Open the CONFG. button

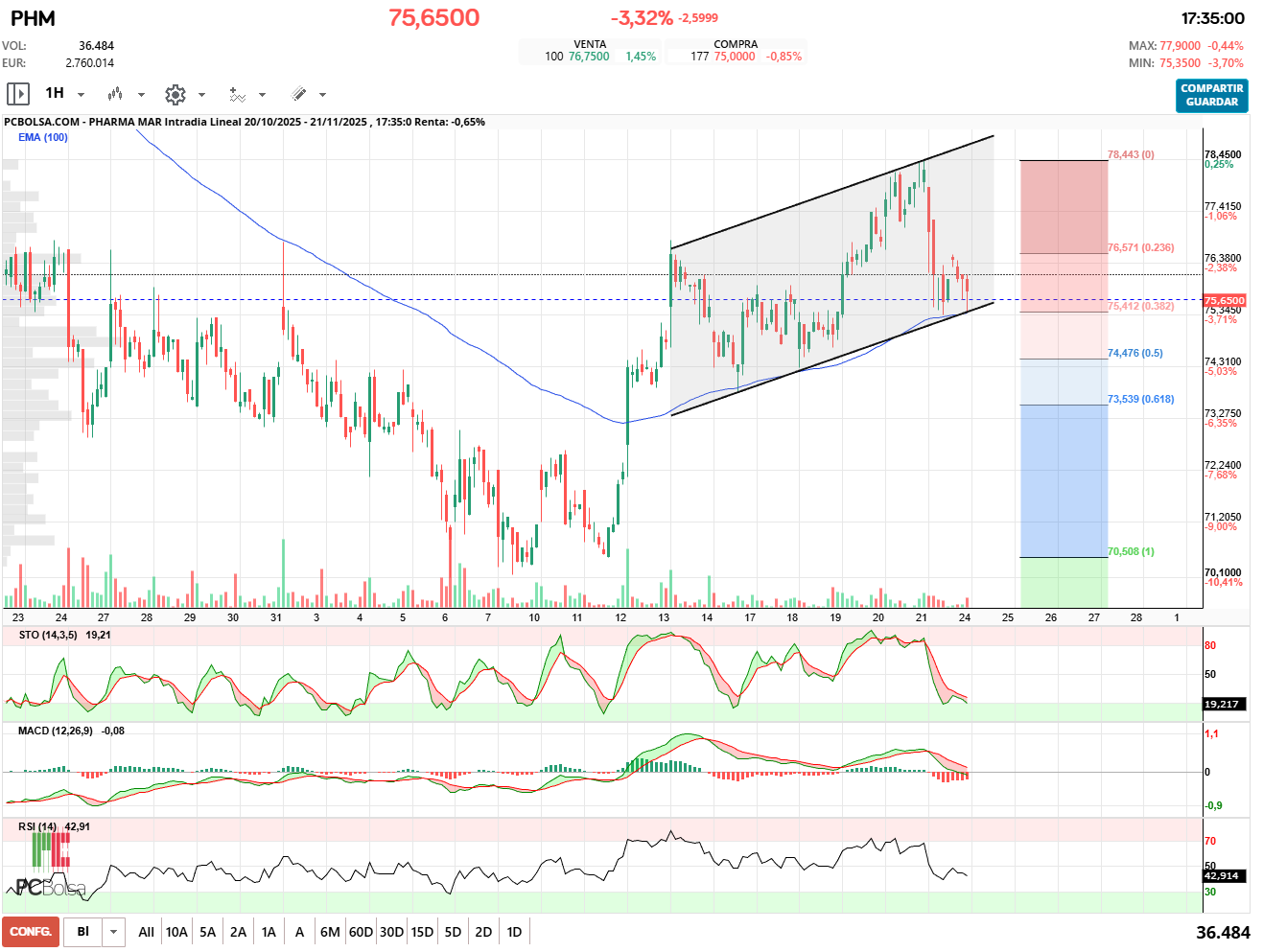(31, 932)
